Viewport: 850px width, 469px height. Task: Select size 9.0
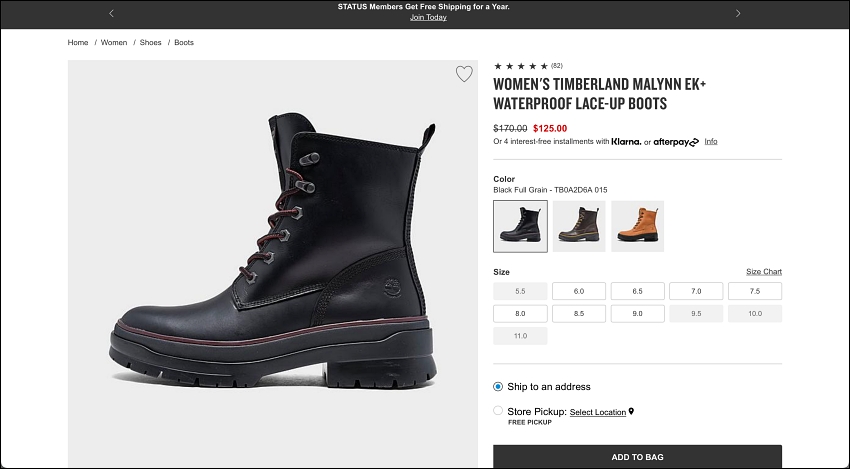[x=638, y=313]
